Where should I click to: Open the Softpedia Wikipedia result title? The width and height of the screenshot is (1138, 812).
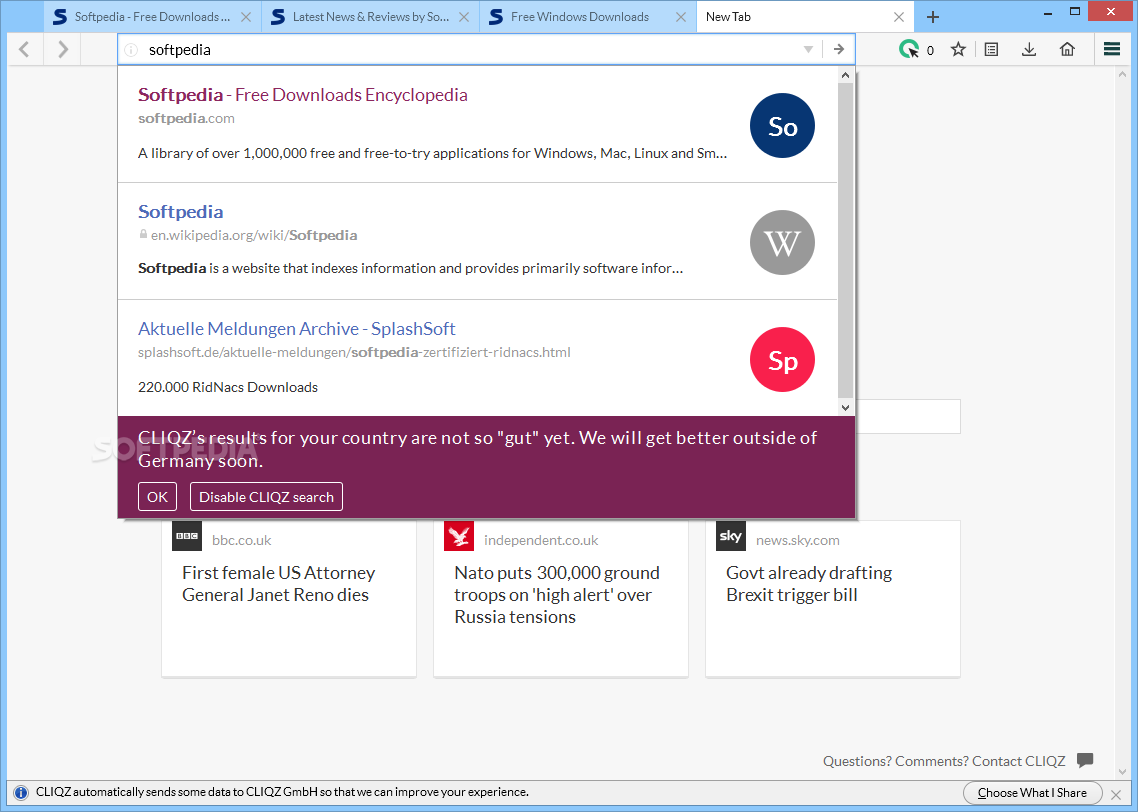pos(181,212)
